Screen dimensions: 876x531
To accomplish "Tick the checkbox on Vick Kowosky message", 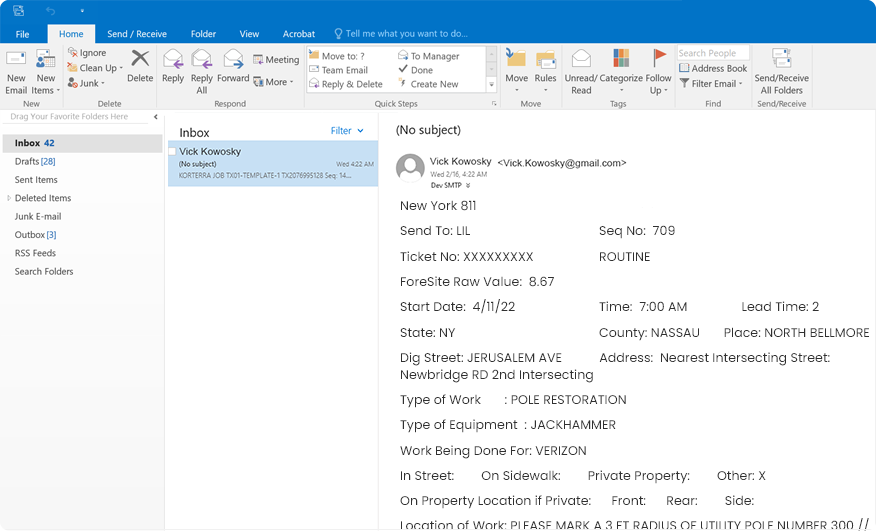I will coord(173,151).
